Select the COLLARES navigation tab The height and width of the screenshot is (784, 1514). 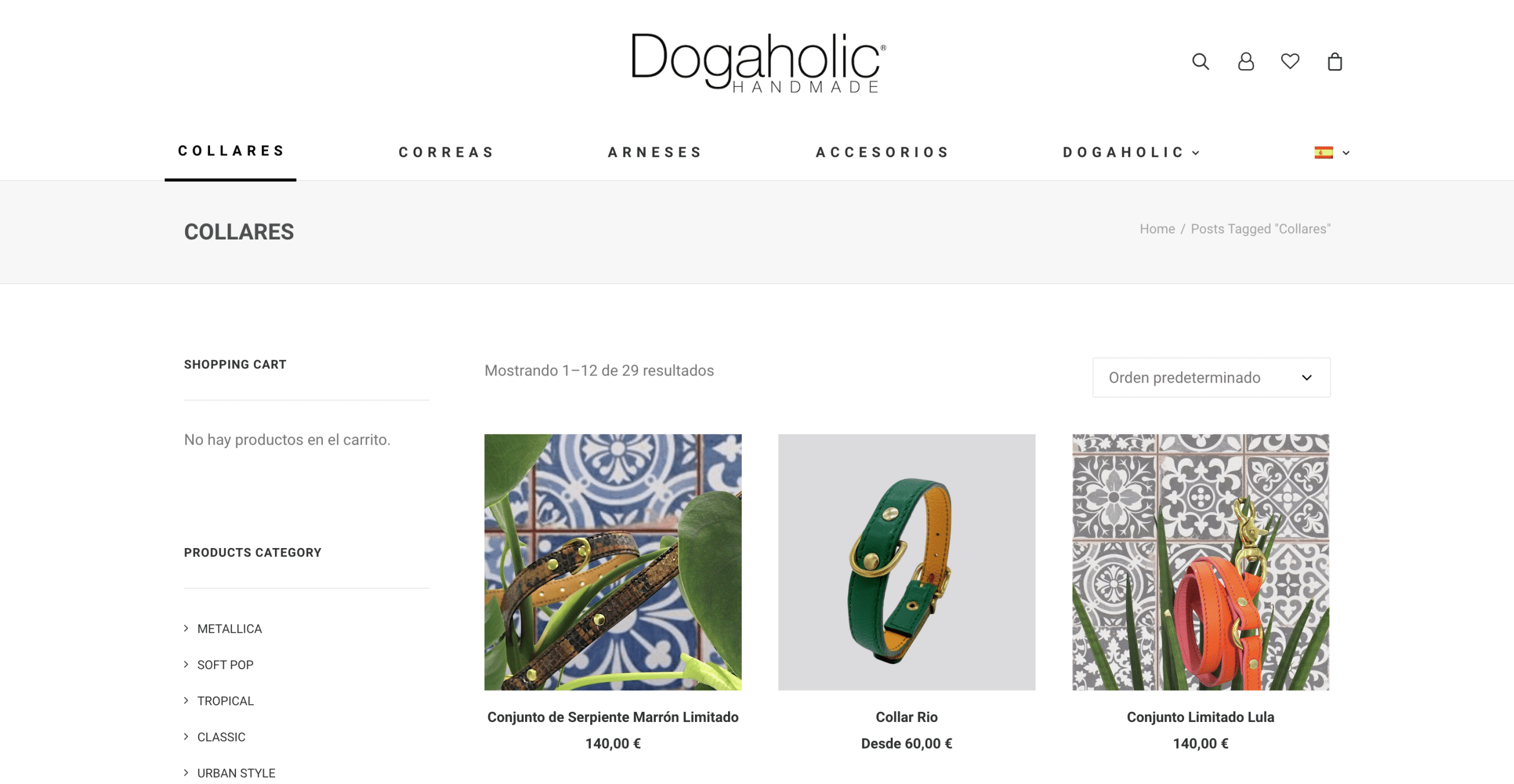click(231, 151)
